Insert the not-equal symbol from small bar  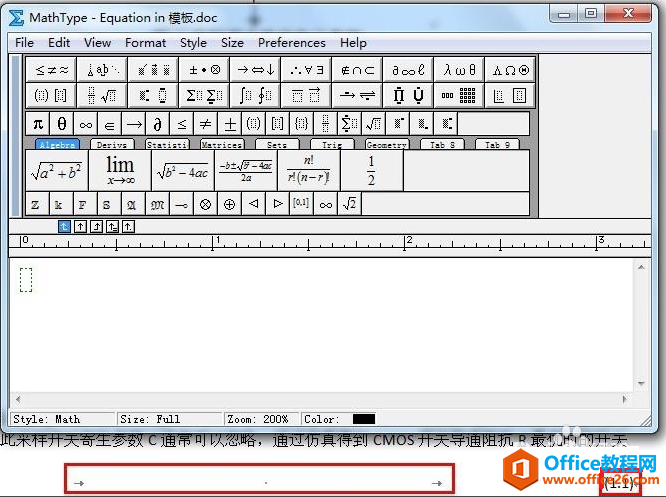tap(205, 124)
